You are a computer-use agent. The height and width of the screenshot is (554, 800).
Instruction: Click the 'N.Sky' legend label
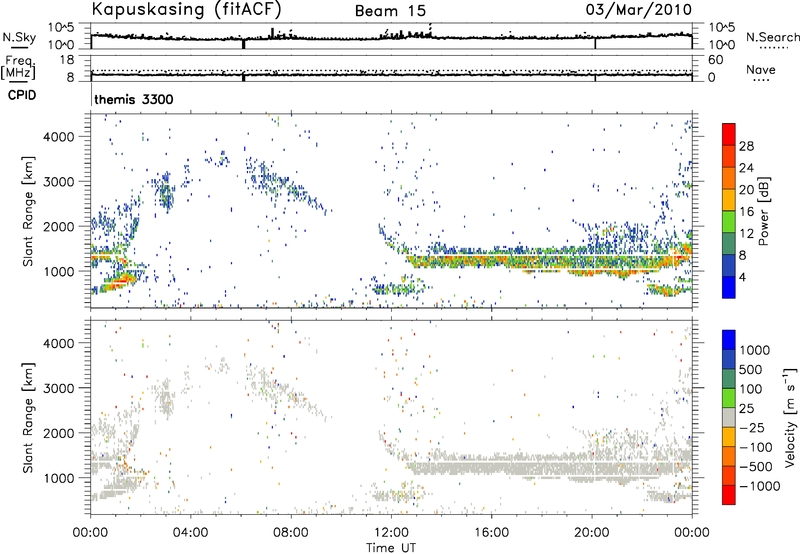(19, 37)
